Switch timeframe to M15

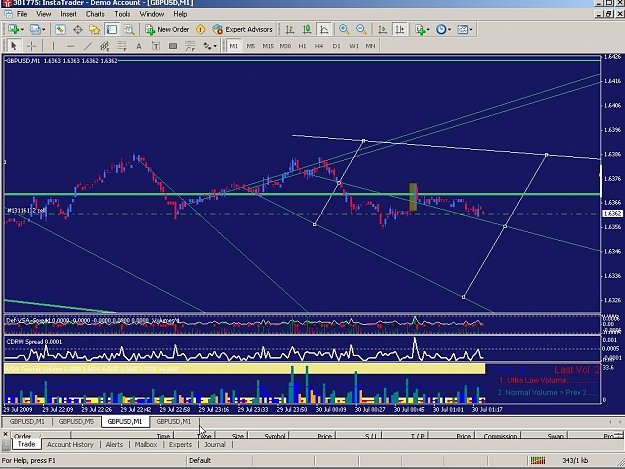pos(268,46)
